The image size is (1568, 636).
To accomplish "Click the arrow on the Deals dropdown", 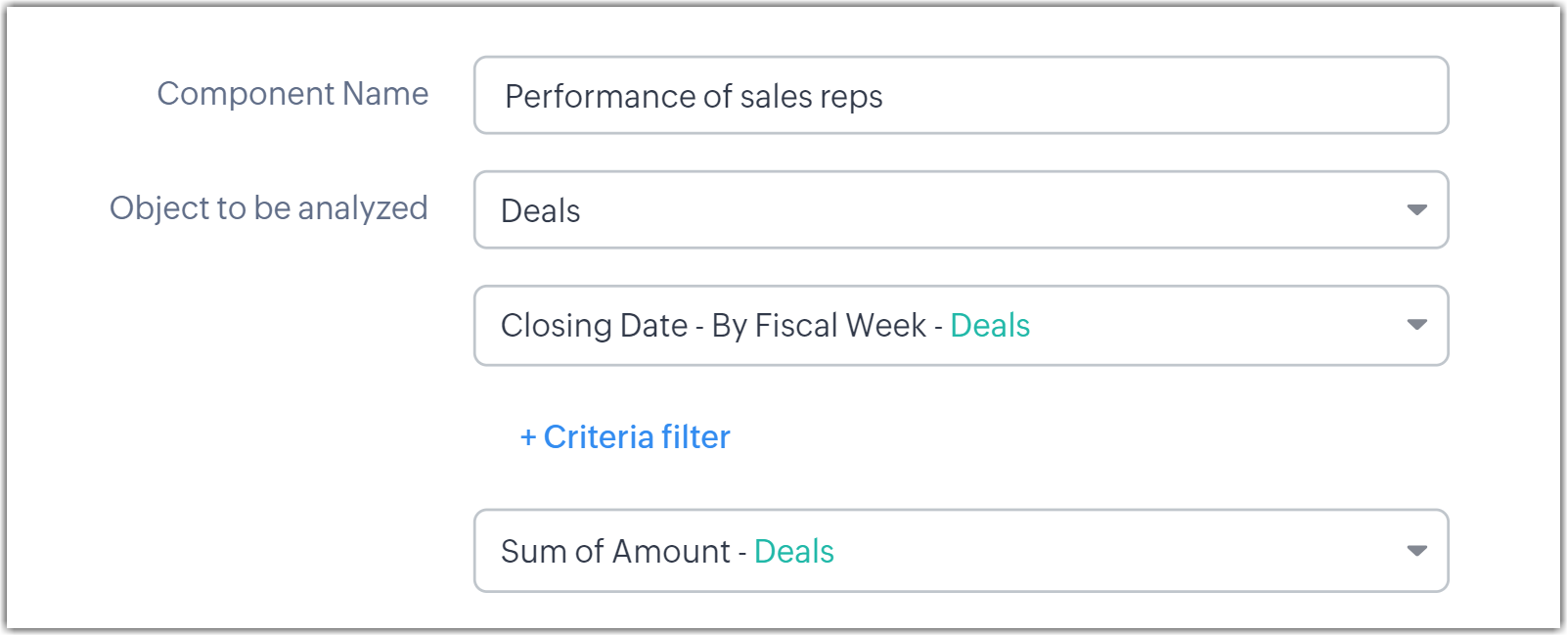I will click(1415, 210).
